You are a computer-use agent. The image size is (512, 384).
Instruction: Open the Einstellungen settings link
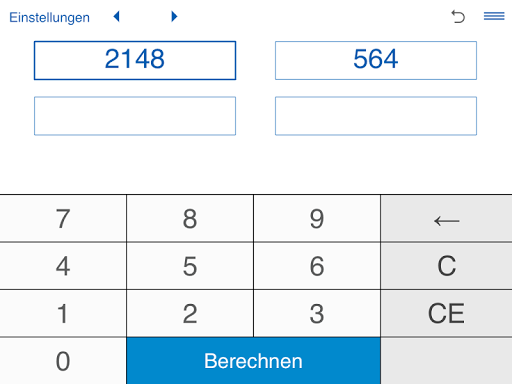(49, 17)
